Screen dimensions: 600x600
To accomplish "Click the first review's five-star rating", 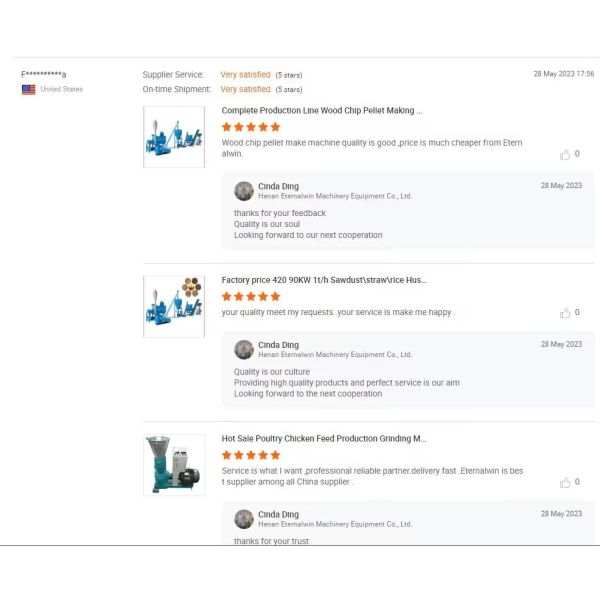I will (251, 127).
